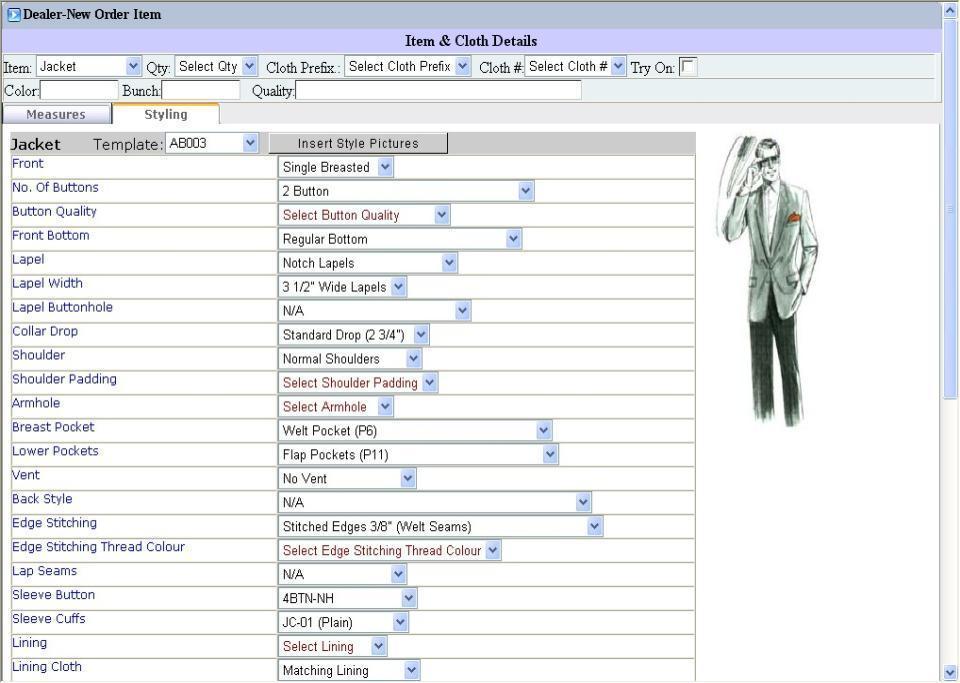Image resolution: width=960 pixels, height=683 pixels.
Task: Open the No. Of Buttons dropdown
Action: (x=406, y=191)
